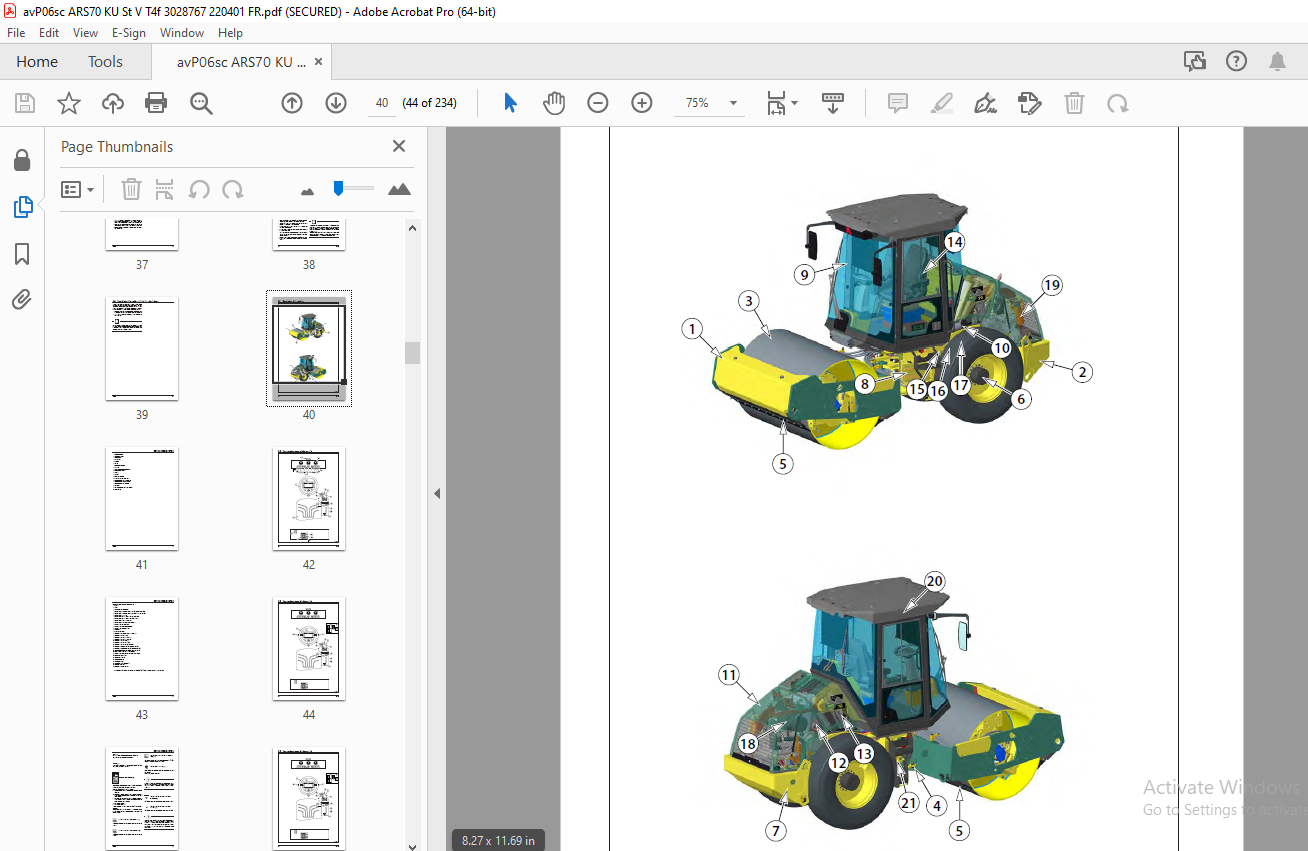Select page 37 thumbnail
This screenshot has width=1308, height=851.
coord(142,234)
